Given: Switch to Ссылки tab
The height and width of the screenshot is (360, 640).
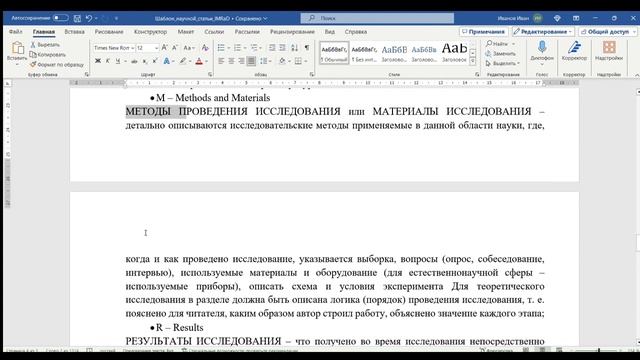Looking at the screenshot, I should (x=214, y=31).
